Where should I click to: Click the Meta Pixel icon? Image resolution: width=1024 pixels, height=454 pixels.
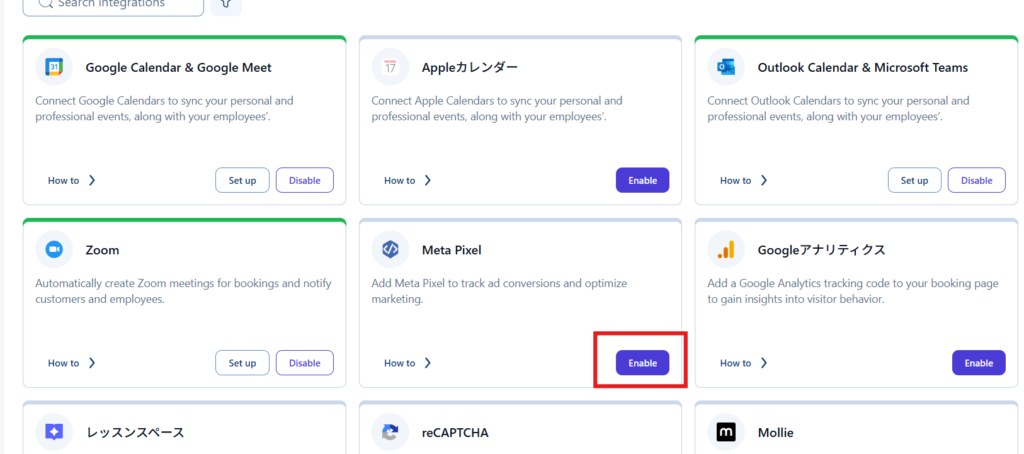(390, 249)
